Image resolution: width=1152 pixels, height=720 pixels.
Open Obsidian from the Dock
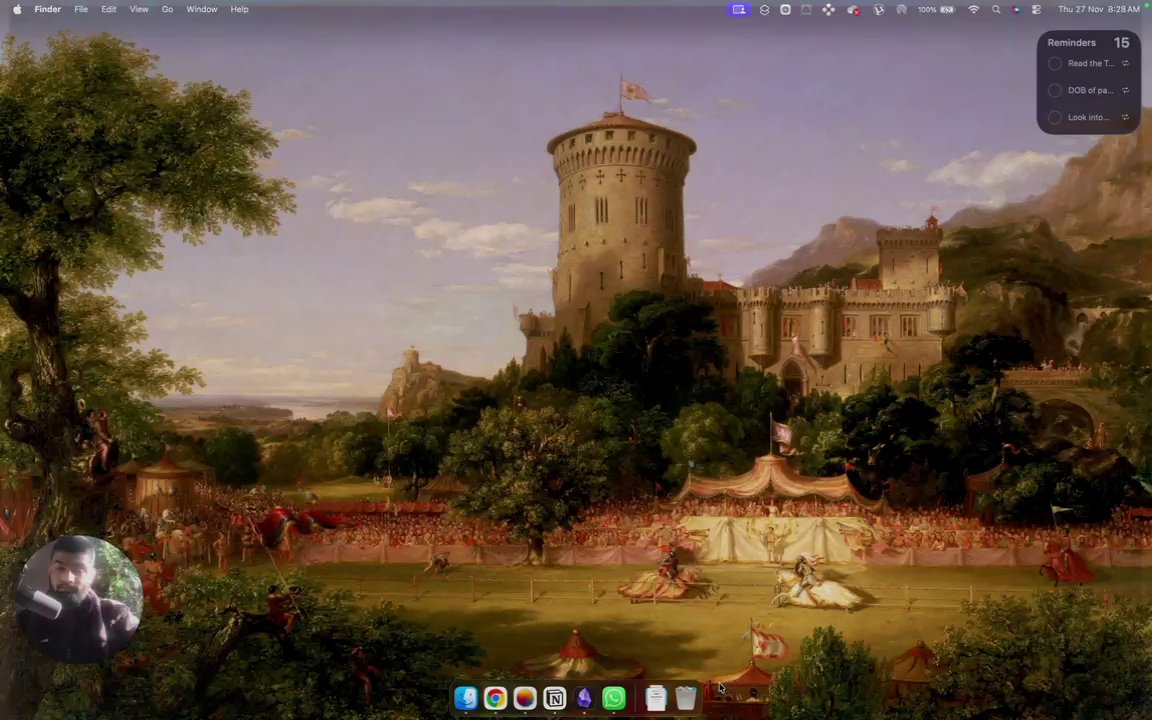coord(584,698)
